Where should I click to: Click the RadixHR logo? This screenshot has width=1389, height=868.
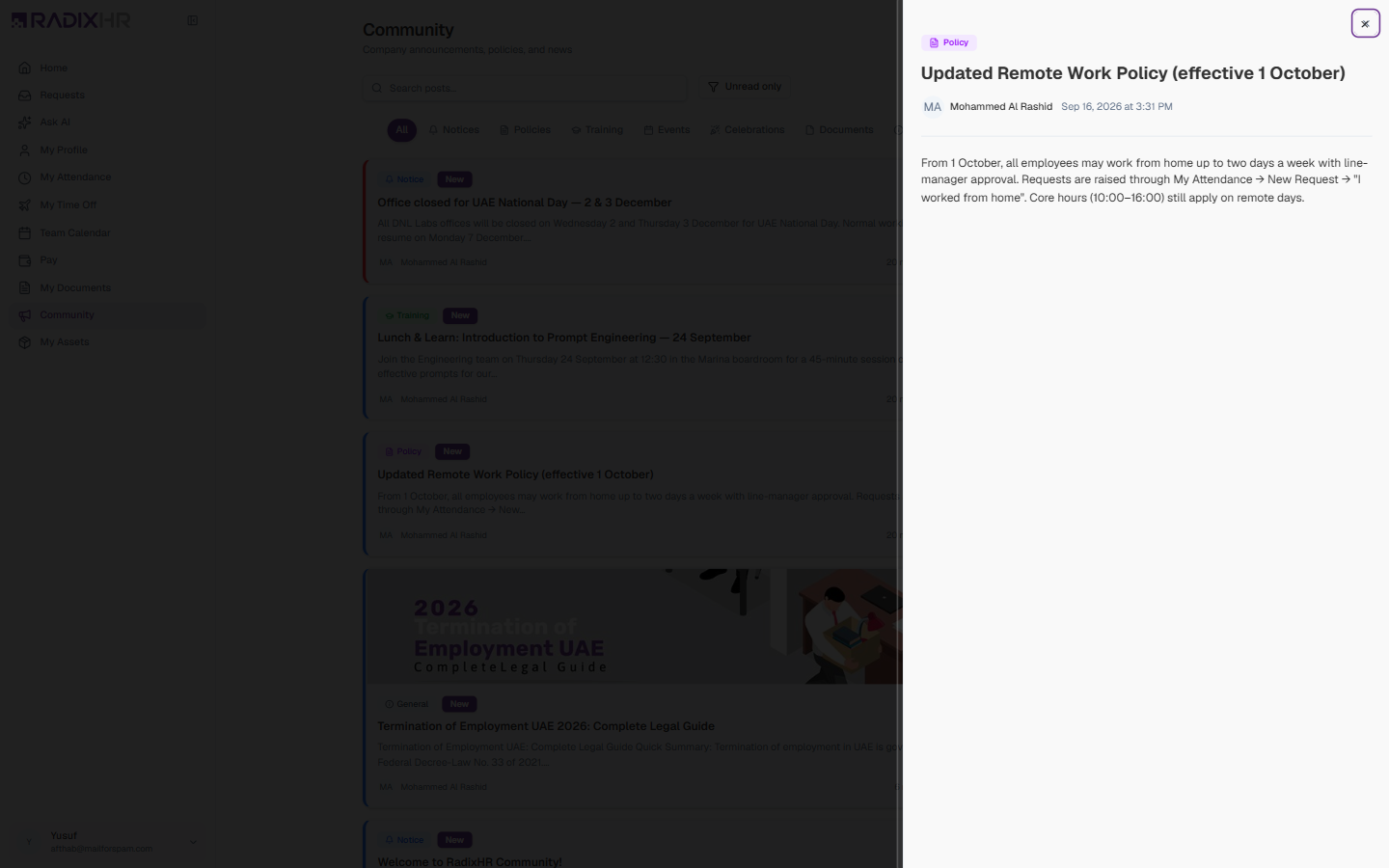pos(70,20)
